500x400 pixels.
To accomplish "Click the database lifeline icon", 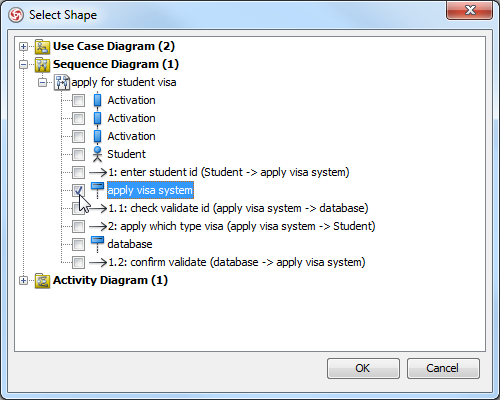I will pos(97,244).
